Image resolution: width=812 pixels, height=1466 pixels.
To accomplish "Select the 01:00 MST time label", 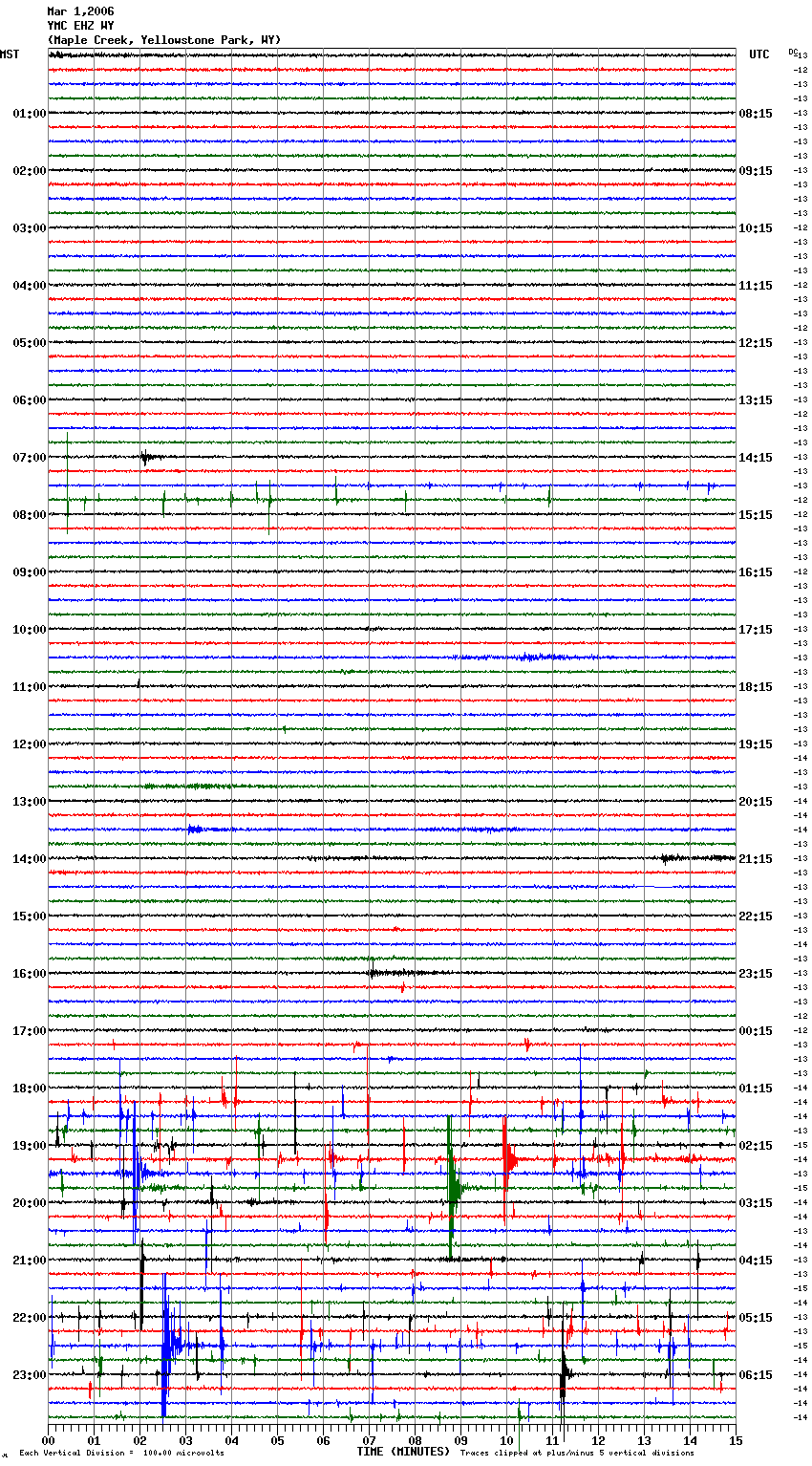I will coord(30,114).
